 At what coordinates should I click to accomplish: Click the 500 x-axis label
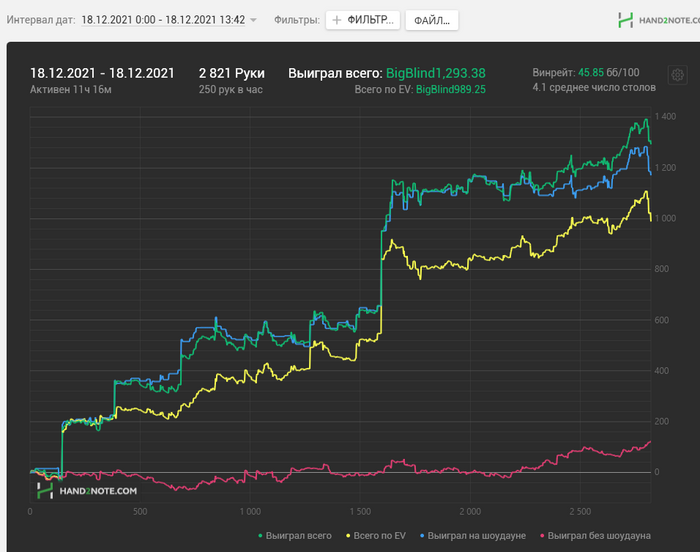coord(140,511)
